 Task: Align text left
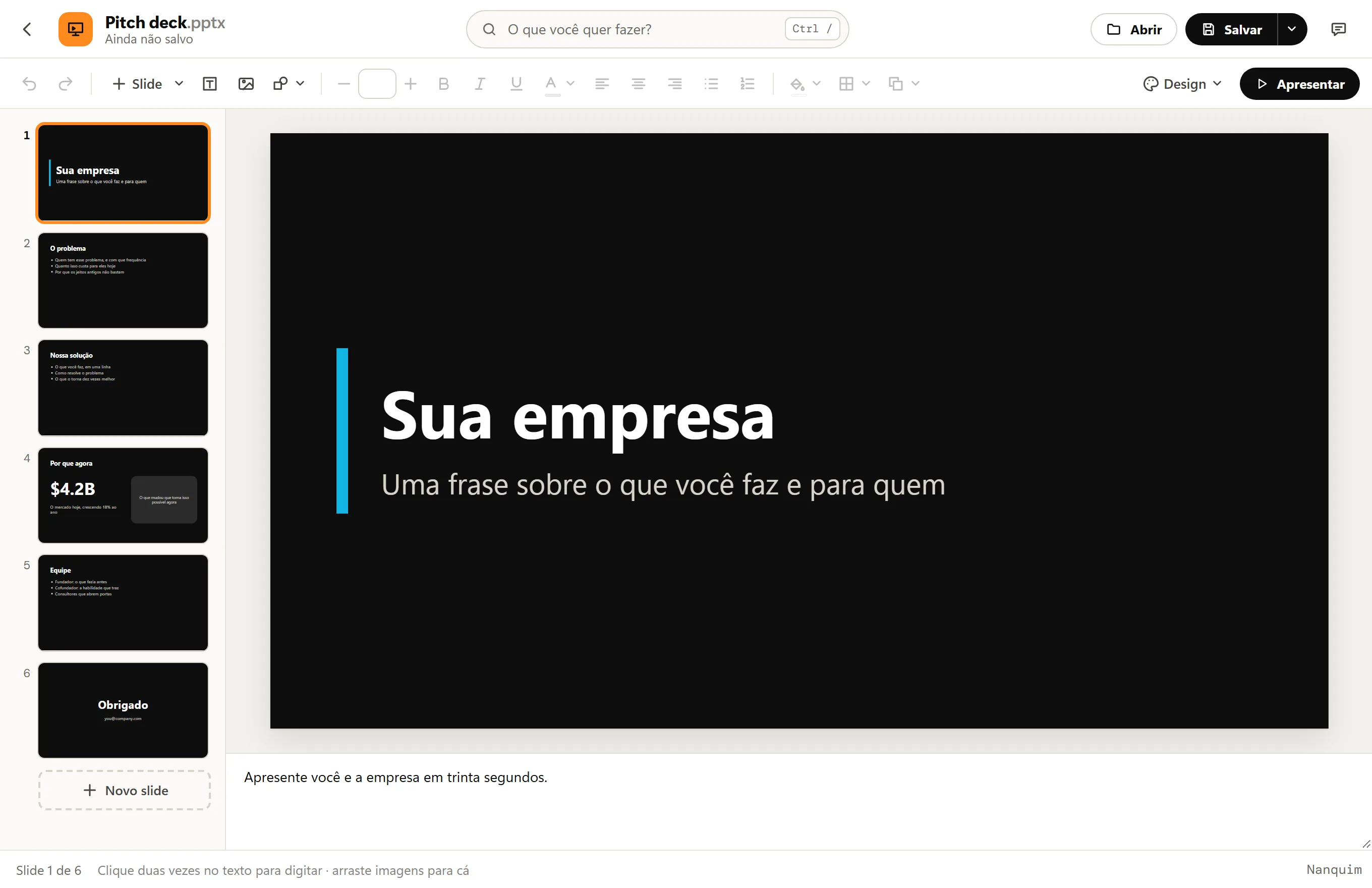pyautogui.click(x=602, y=84)
